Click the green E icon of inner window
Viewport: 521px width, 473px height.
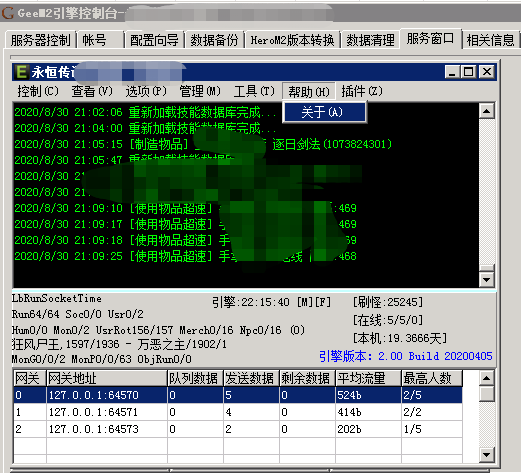pyautogui.click(x=21, y=72)
